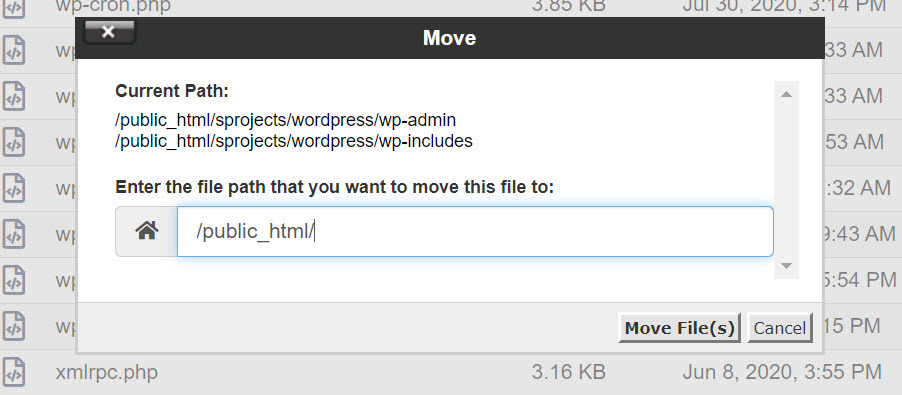
Task: Click the file icon in the 15 PM row
Action: point(14,326)
